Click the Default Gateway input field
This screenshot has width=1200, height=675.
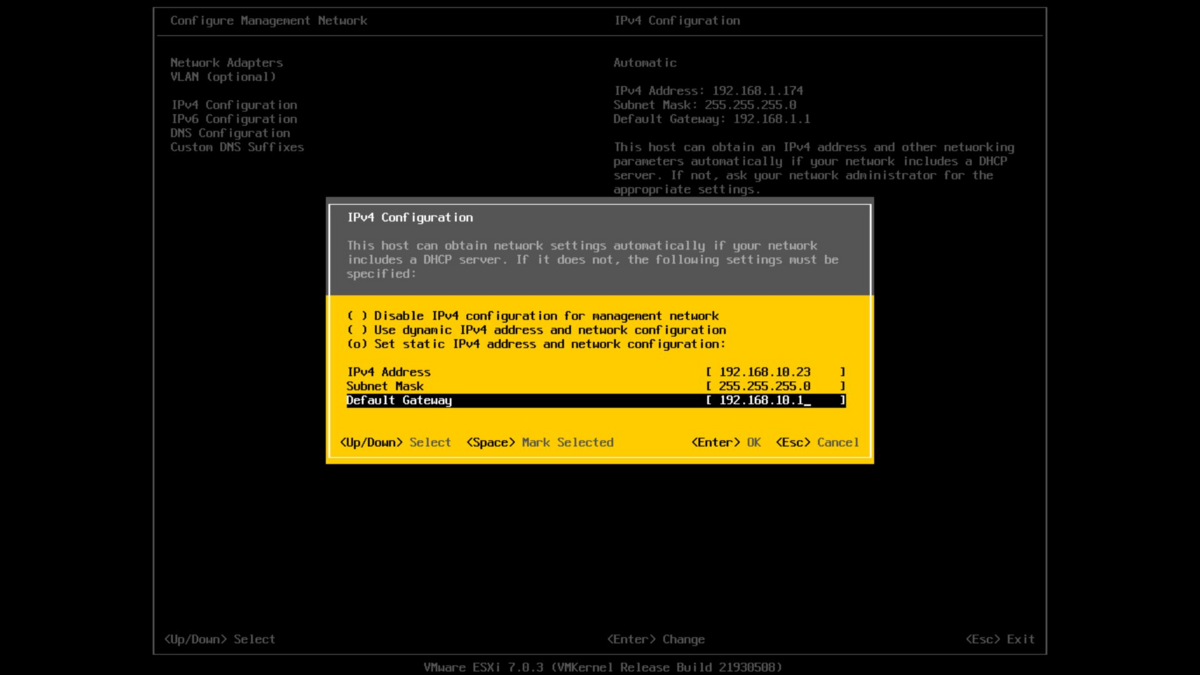[x=775, y=400]
